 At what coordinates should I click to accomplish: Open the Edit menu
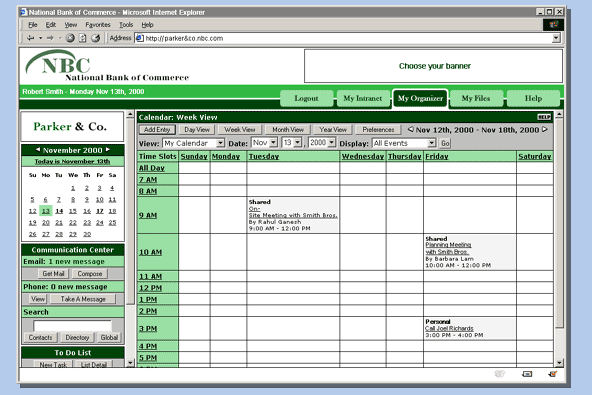tap(51, 25)
